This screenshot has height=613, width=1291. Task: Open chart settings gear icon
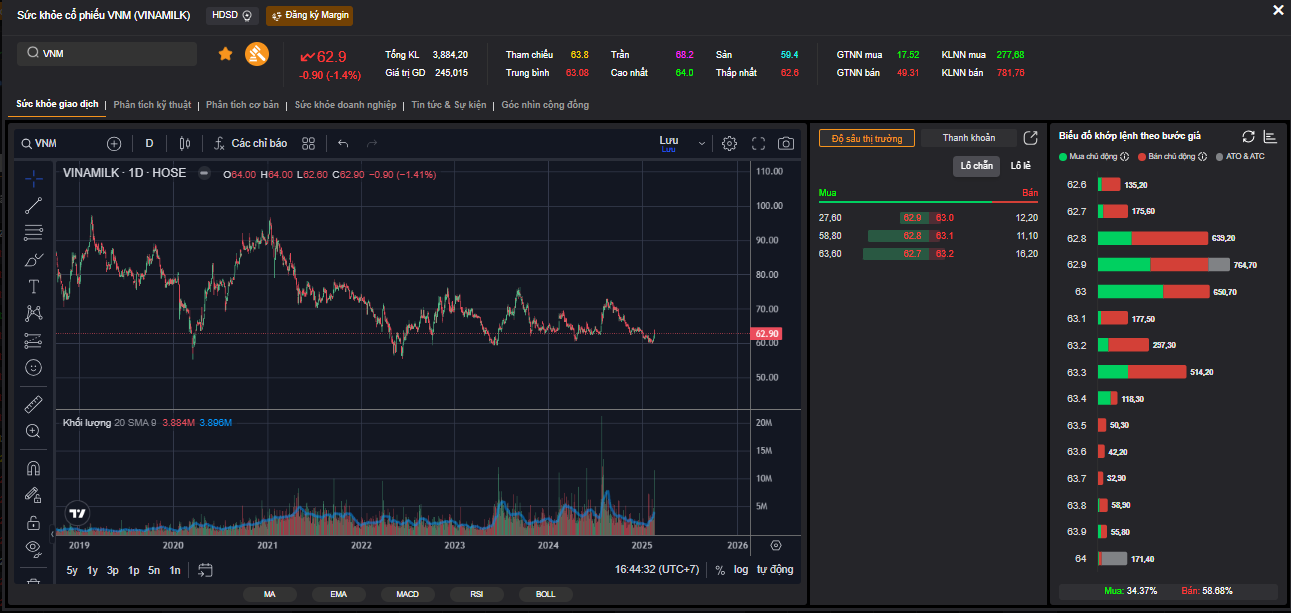(729, 143)
